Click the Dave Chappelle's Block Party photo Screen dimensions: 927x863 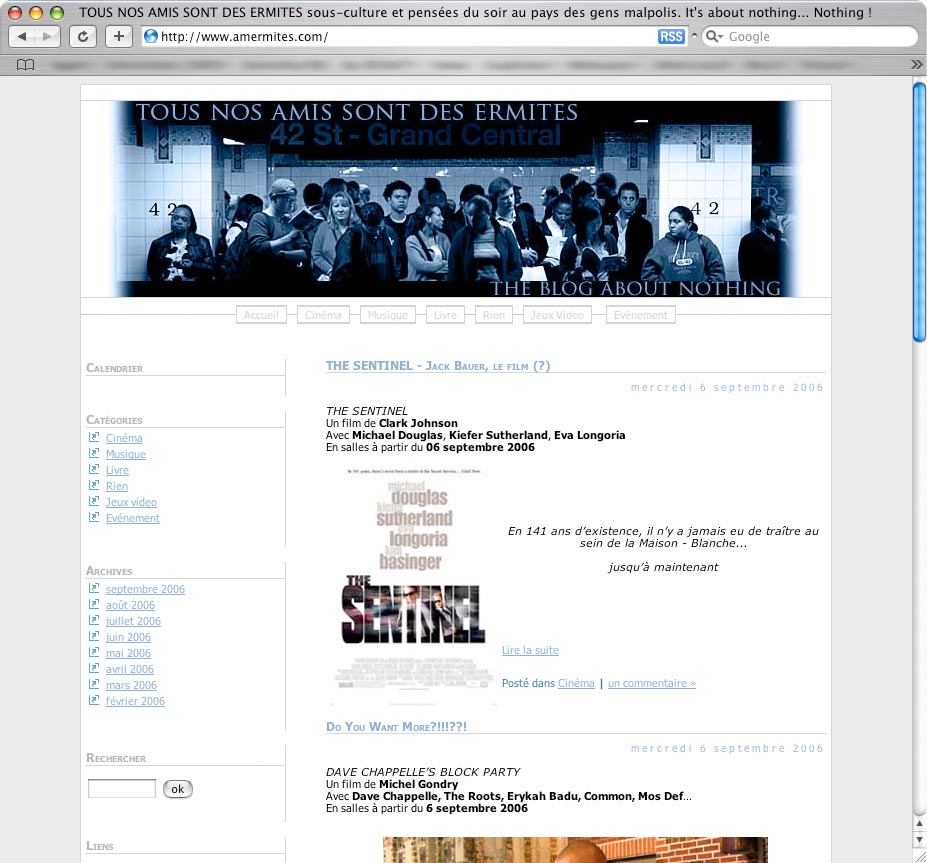coord(575,850)
